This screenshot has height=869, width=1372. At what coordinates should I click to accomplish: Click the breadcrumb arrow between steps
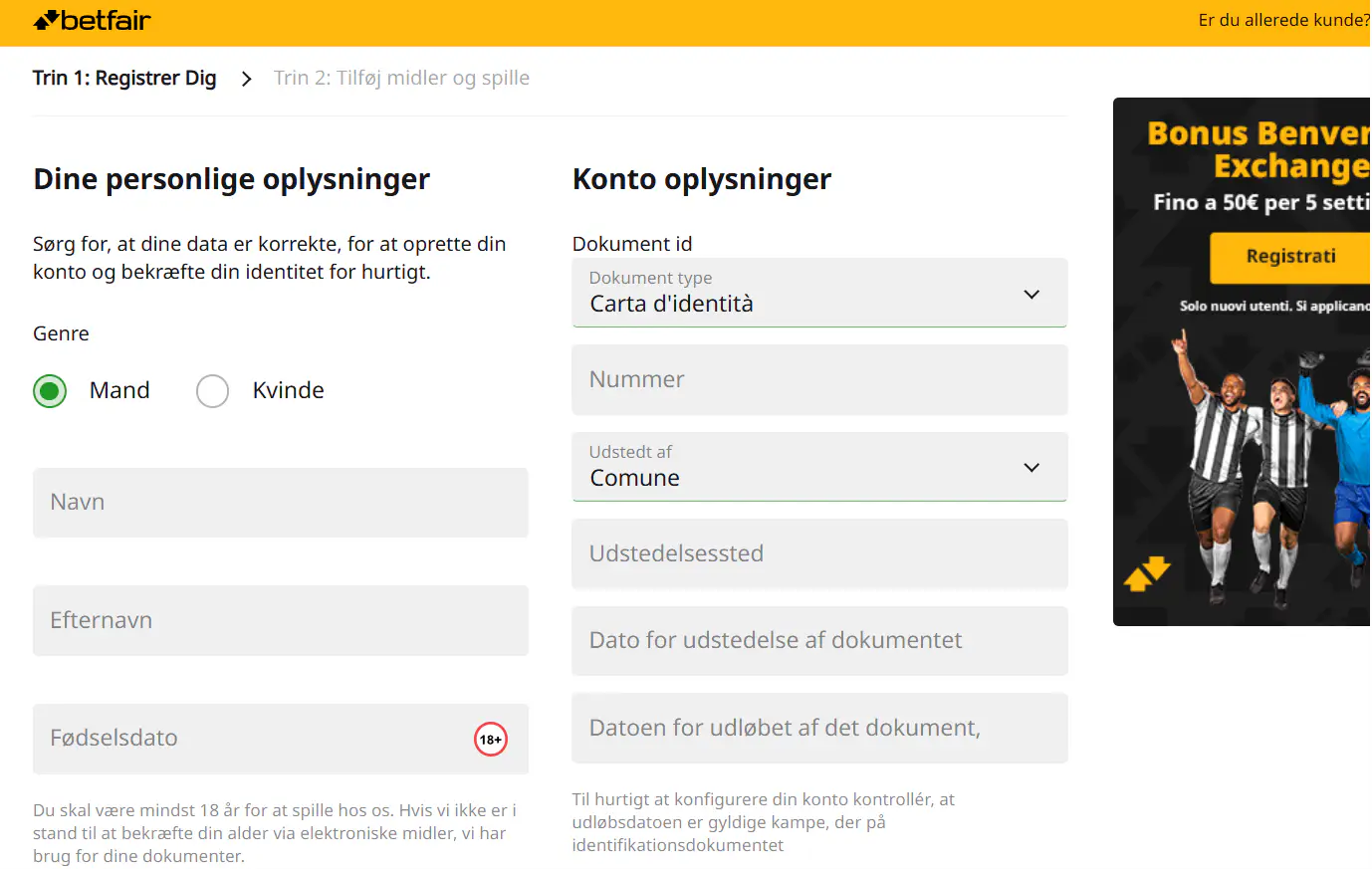point(246,79)
